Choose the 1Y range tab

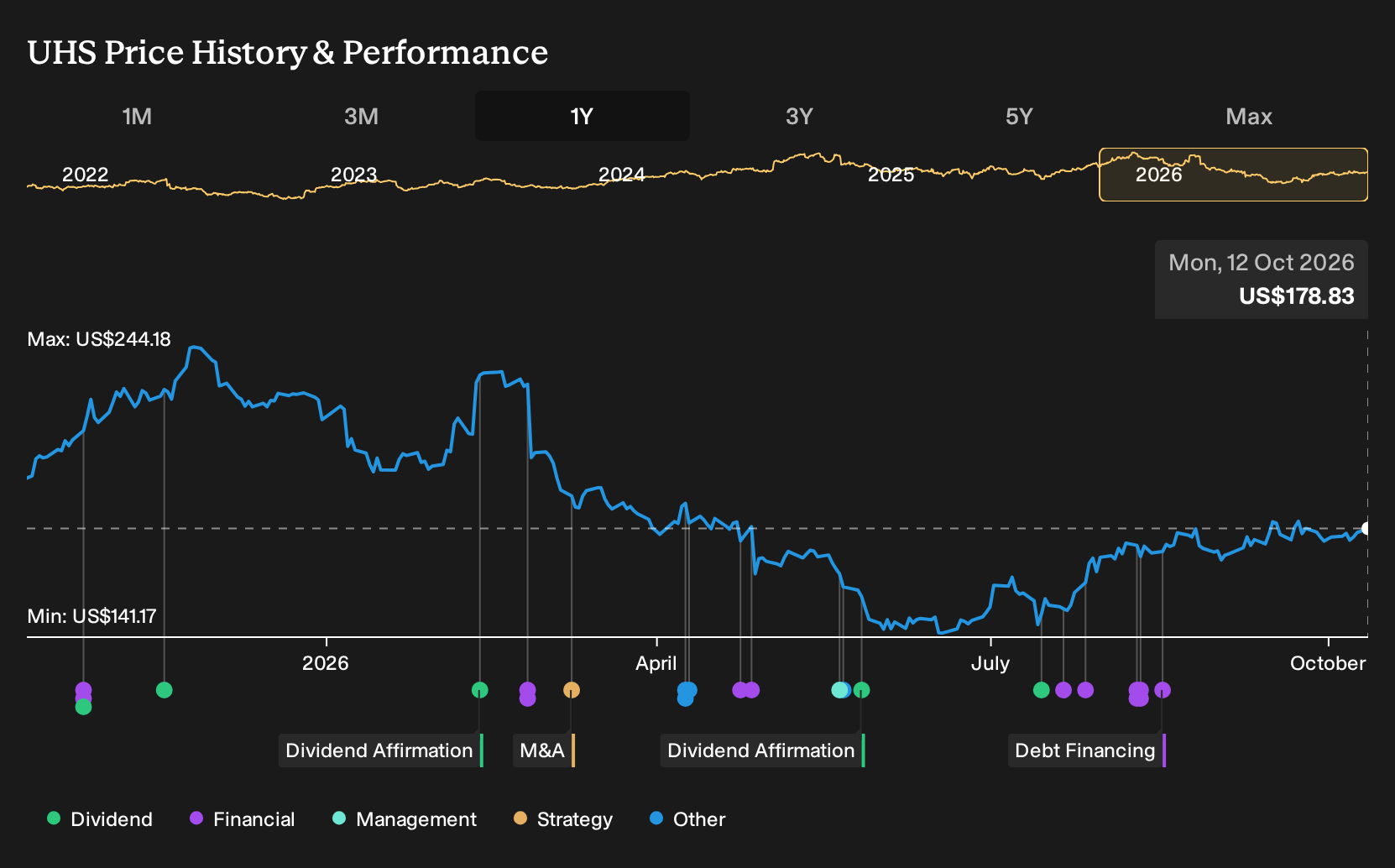click(x=583, y=116)
